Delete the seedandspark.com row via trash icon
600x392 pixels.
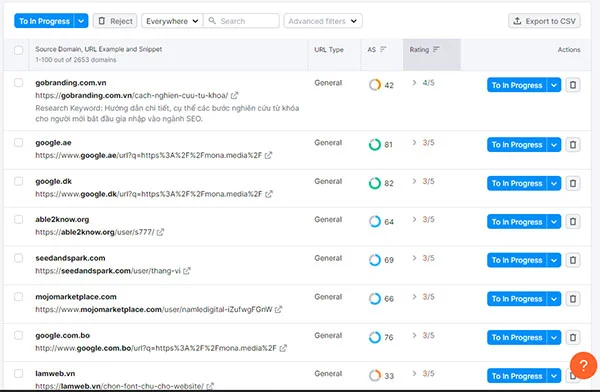(573, 260)
